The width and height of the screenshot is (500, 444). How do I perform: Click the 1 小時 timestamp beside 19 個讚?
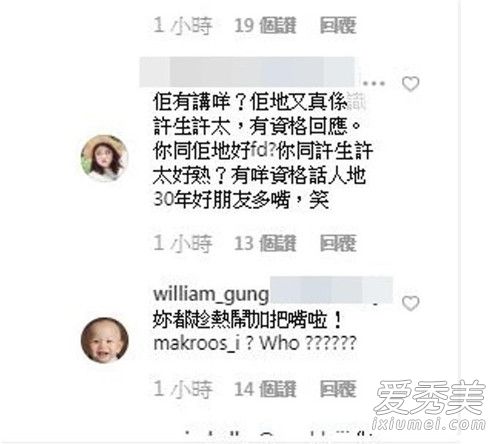pos(183,25)
